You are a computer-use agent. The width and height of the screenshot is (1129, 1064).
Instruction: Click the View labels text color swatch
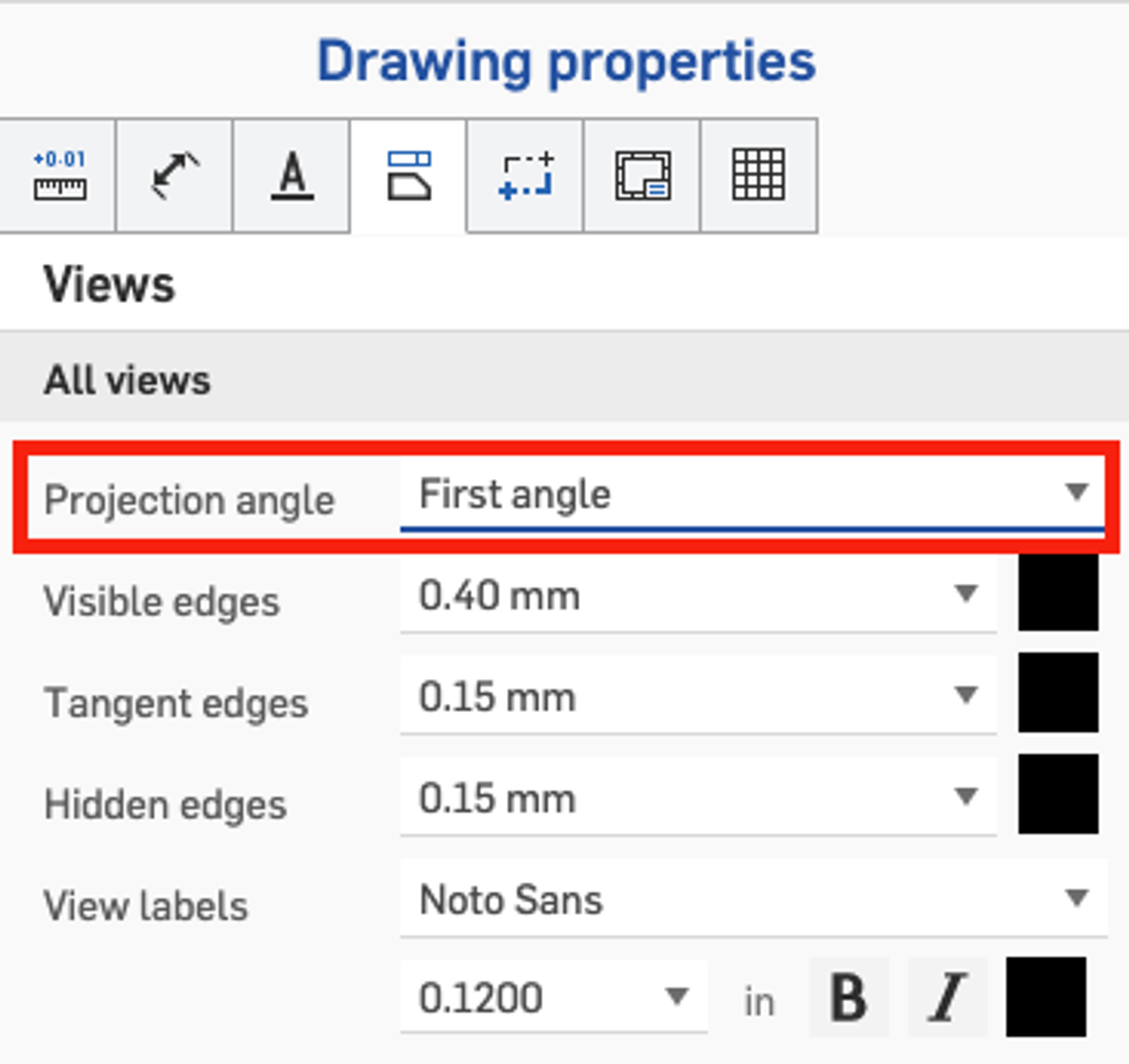tap(1046, 997)
